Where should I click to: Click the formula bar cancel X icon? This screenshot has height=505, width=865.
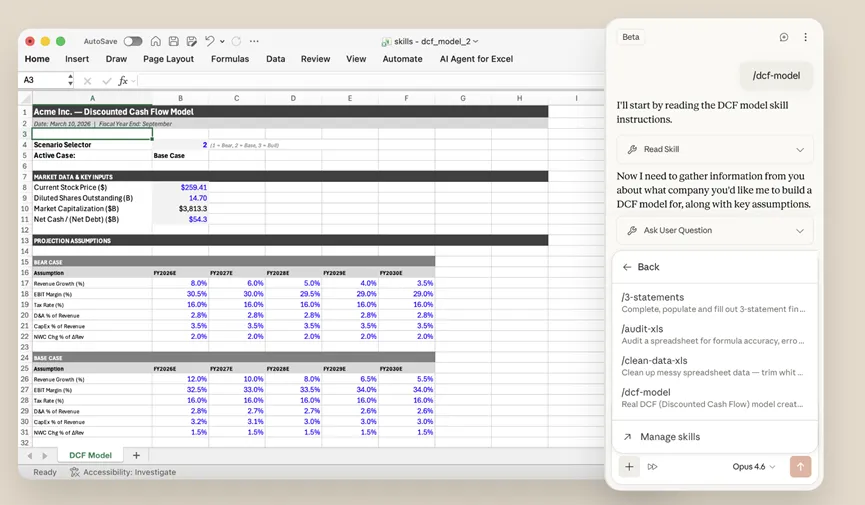pyautogui.click(x=87, y=81)
